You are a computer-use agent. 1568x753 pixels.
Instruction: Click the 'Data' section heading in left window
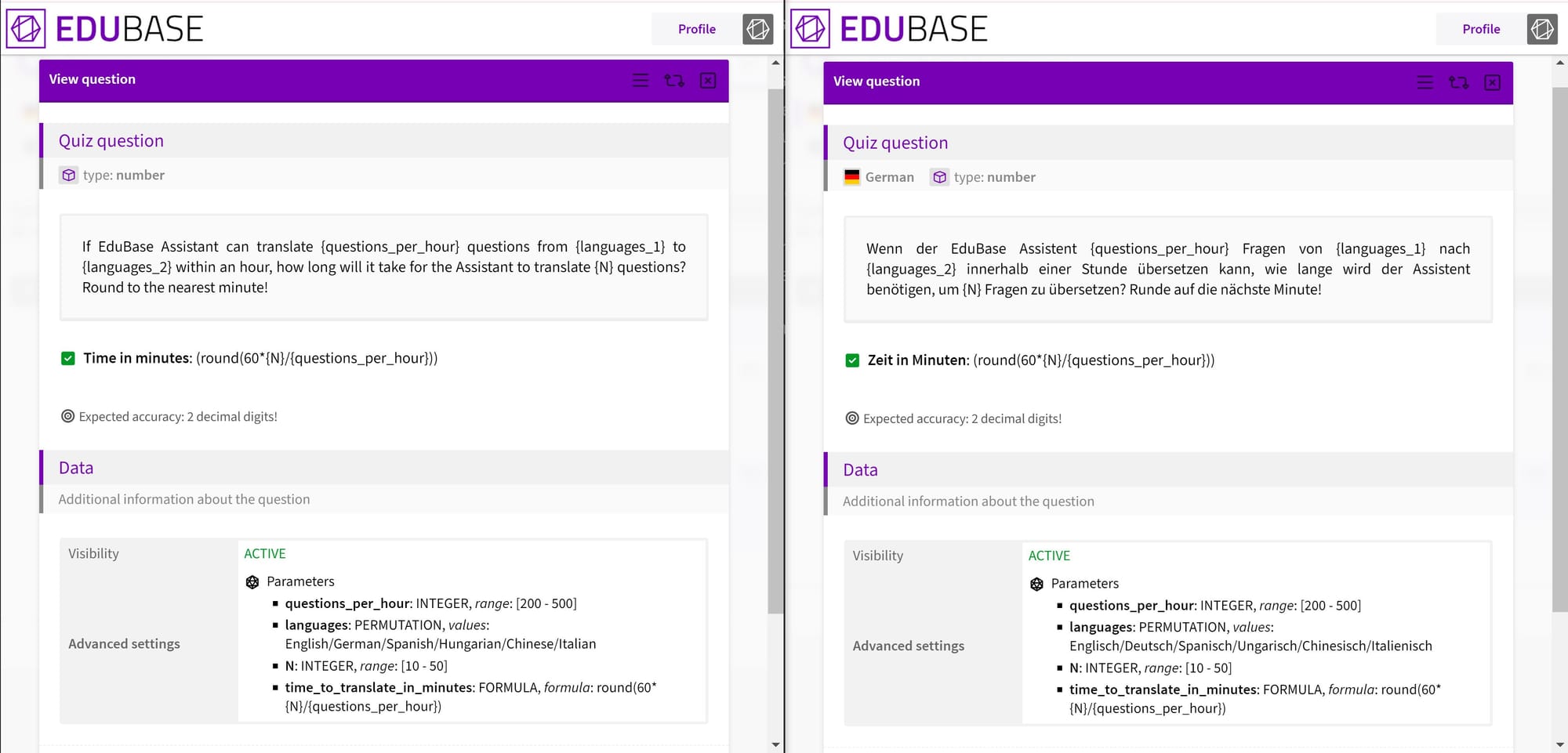point(76,468)
